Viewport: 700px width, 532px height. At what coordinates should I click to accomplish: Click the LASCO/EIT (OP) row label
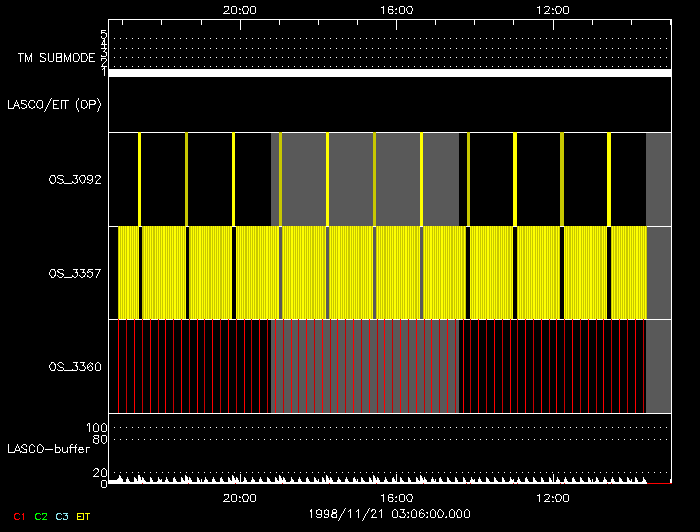coord(54,105)
